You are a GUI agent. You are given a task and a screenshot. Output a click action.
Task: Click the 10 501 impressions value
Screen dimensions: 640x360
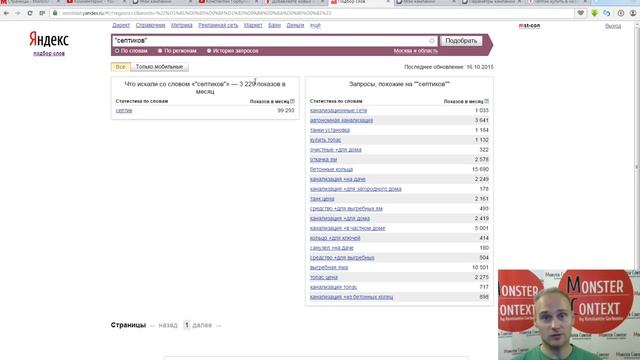tap(480, 267)
